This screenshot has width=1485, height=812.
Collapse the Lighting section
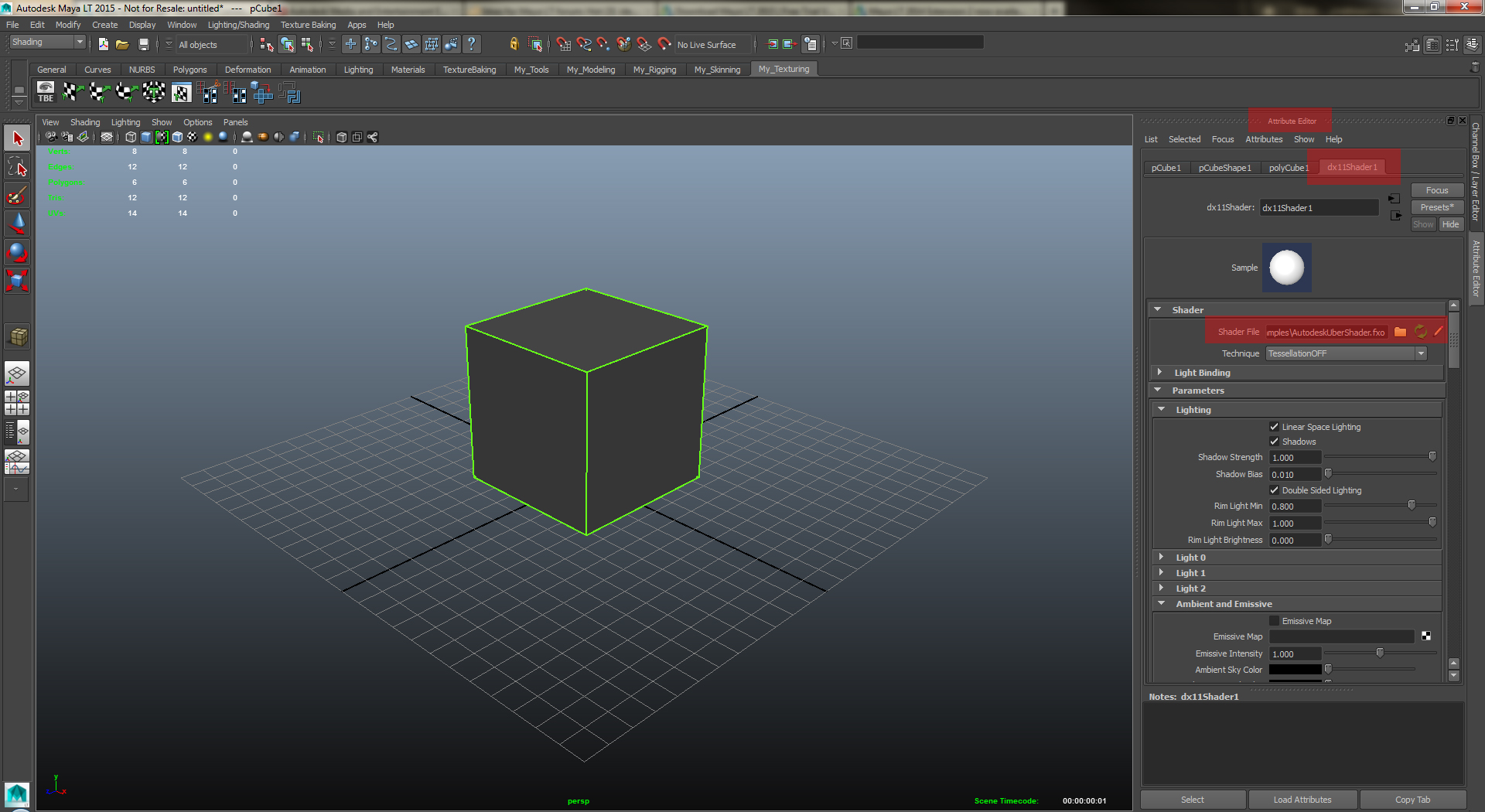point(1161,409)
